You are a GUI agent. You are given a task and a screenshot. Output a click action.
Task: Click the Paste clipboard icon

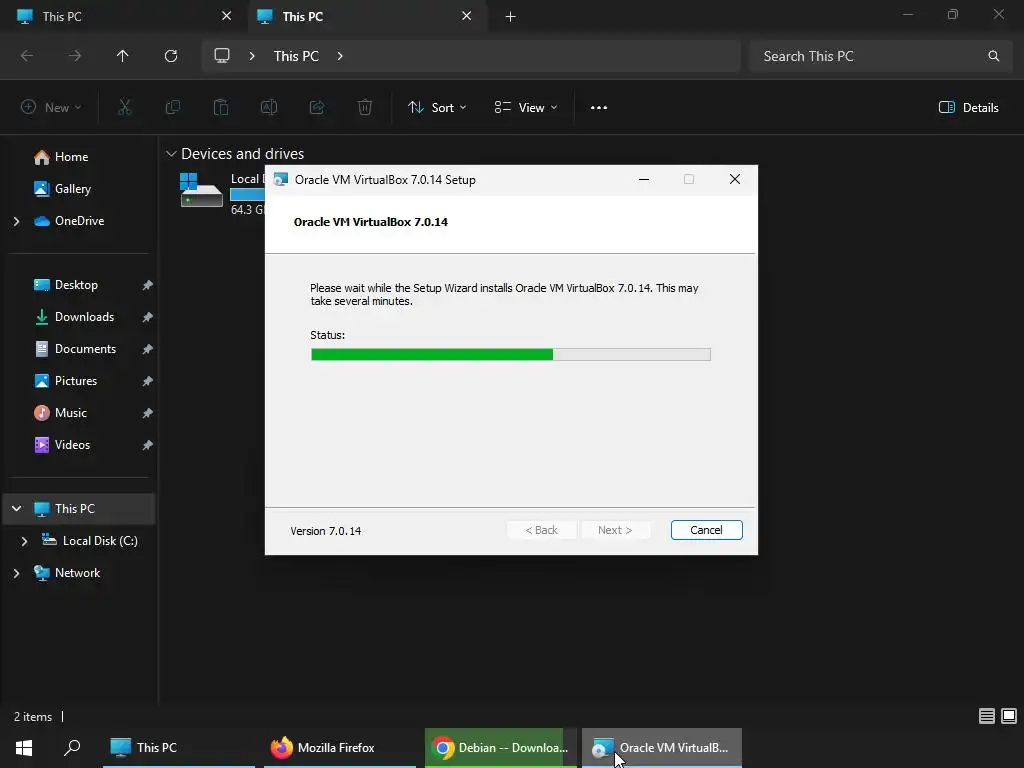[221, 108]
